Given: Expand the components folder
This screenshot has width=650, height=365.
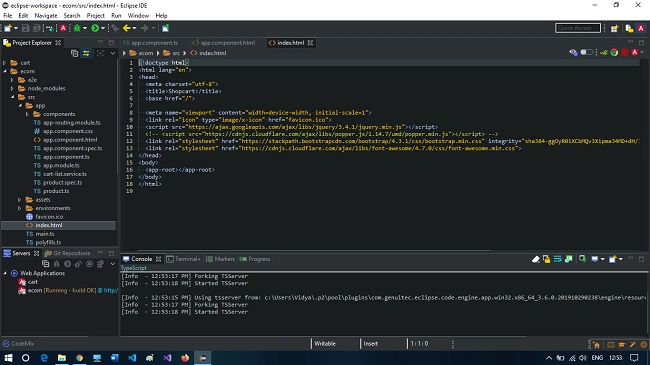Looking at the screenshot, I should 27,114.
